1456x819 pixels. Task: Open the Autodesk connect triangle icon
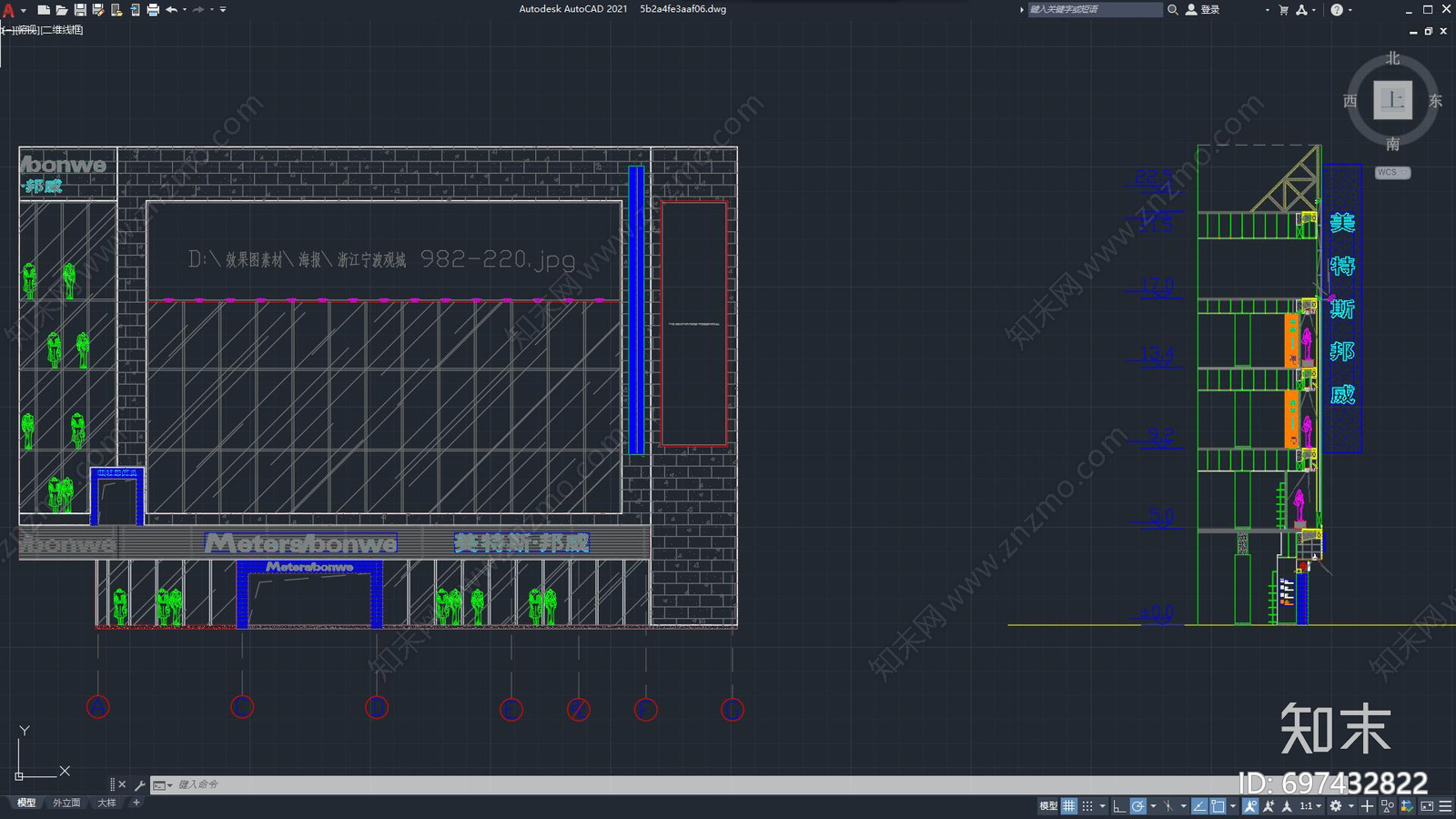[x=1302, y=10]
